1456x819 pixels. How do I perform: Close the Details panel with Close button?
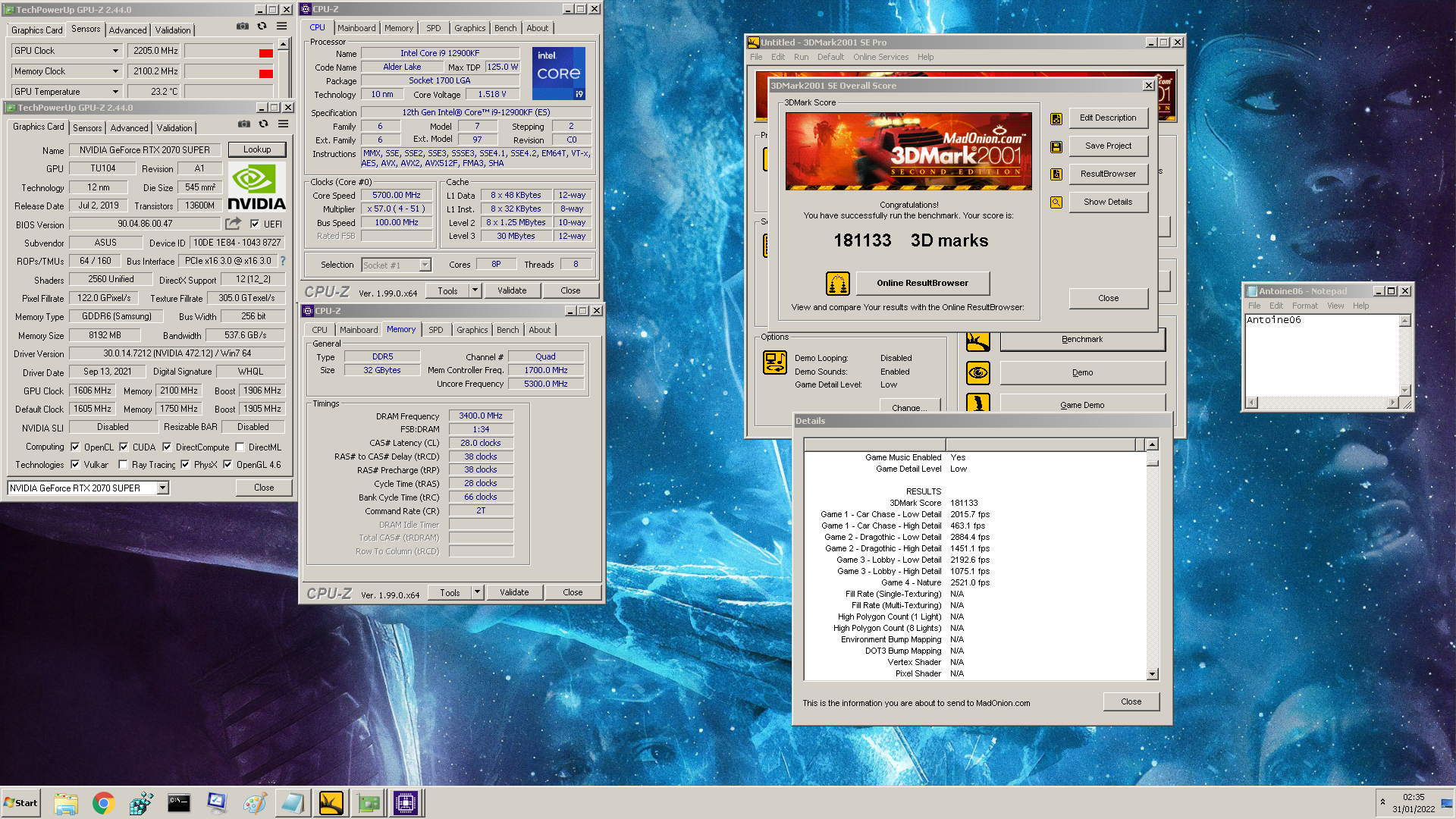pyautogui.click(x=1131, y=701)
